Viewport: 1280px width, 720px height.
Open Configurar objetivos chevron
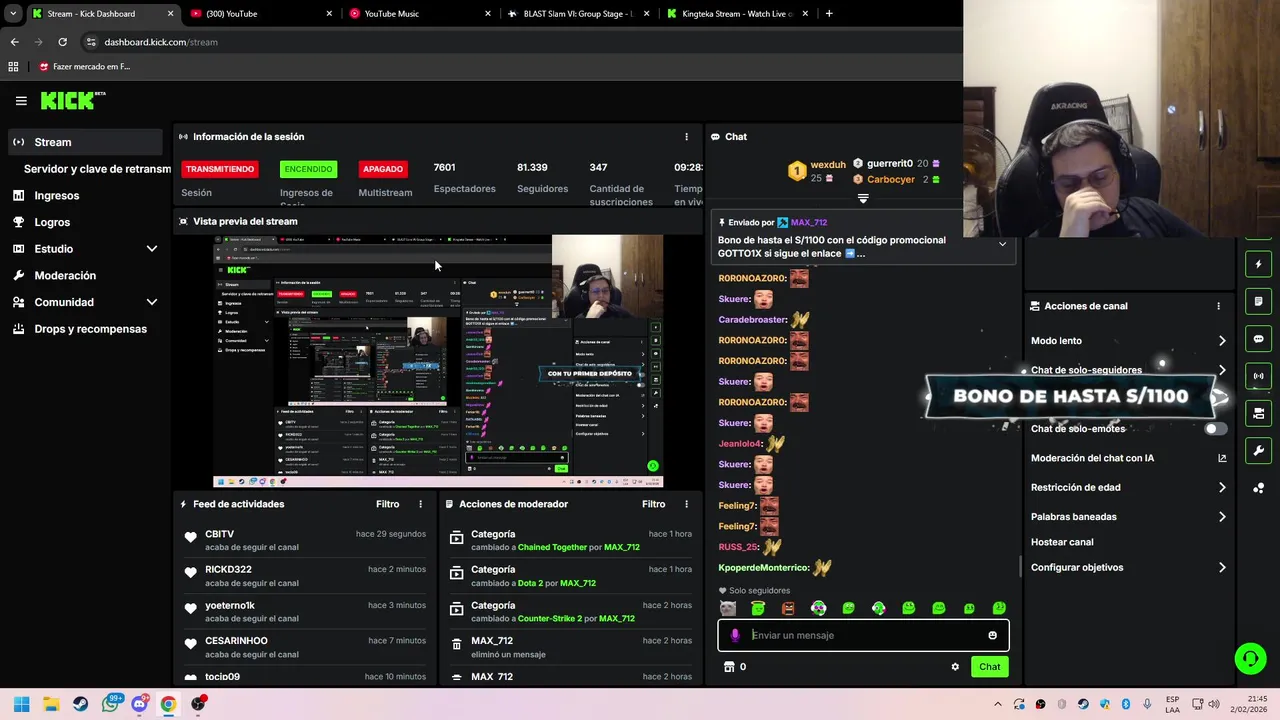pos(1222,568)
